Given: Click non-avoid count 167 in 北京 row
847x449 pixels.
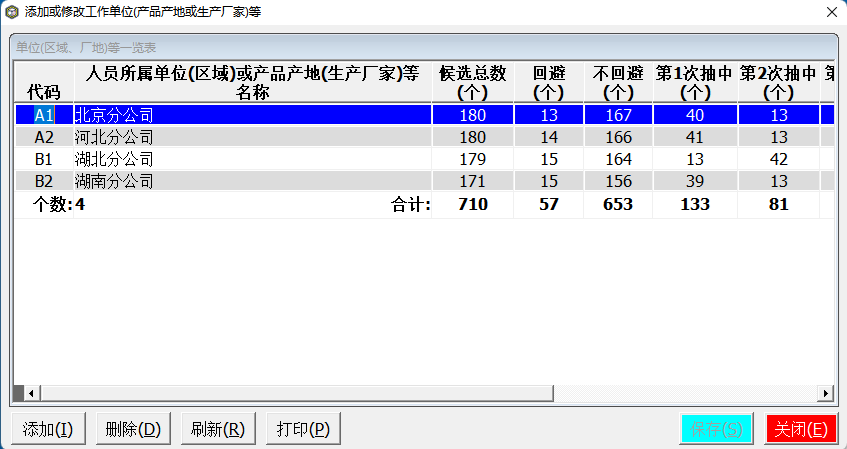Looking at the screenshot, I should tap(619, 115).
